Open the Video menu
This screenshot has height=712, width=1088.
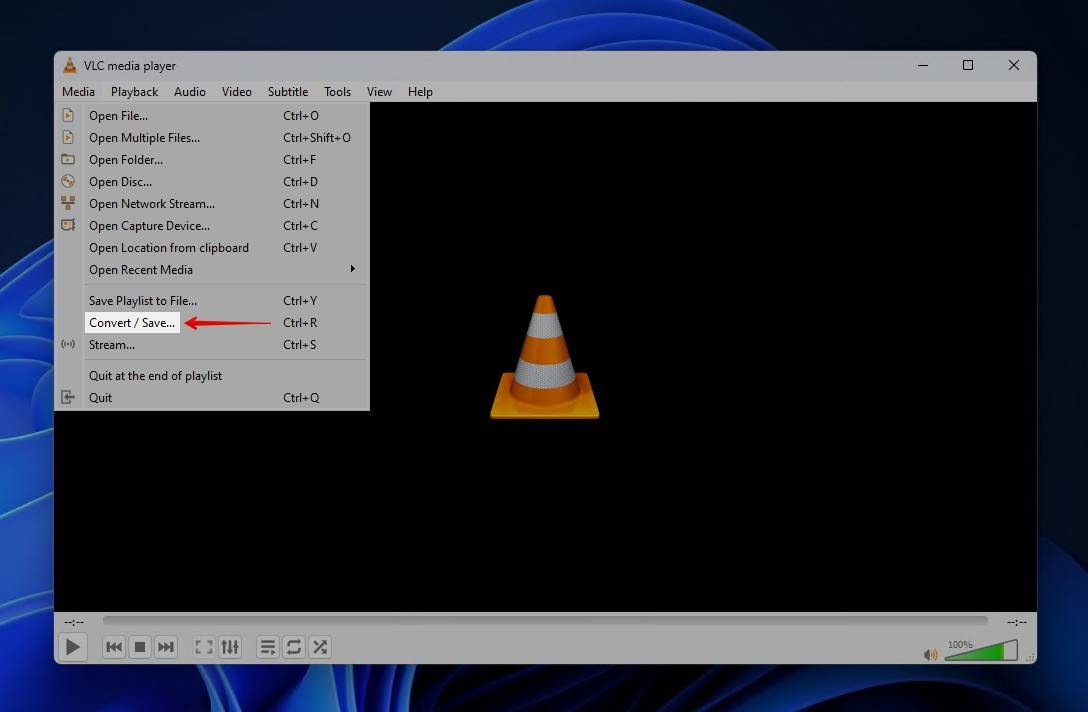pyautogui.click(x=237, y=92)
